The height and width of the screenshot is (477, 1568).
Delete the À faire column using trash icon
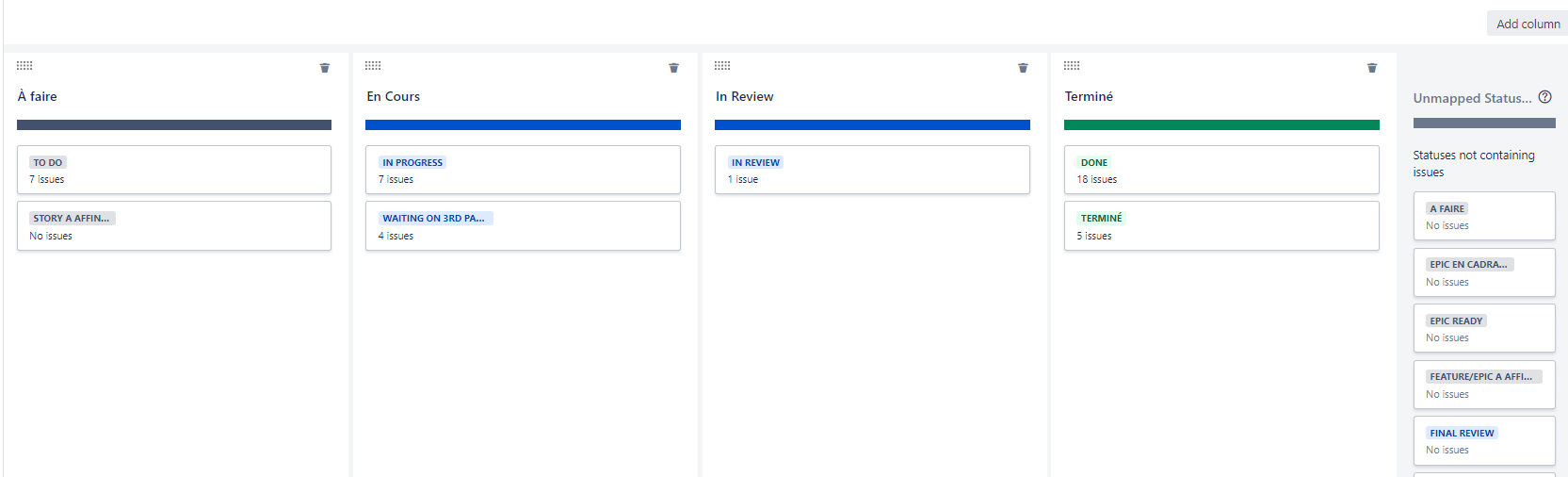coord(325,68)
